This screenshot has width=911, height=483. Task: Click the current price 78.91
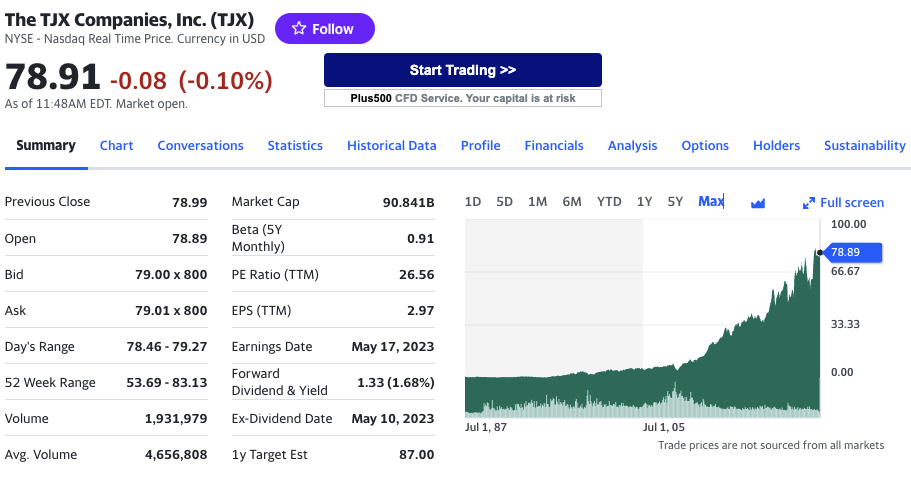tap(52, 77)
